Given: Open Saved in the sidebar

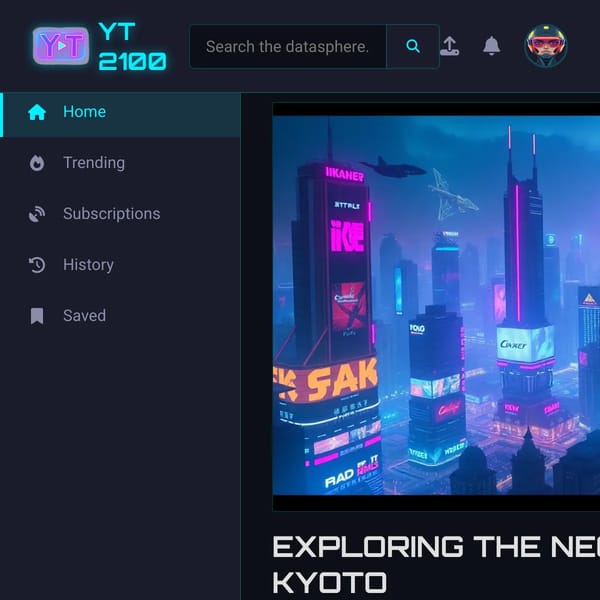Looking at the screenshot, I should point(120,316).
